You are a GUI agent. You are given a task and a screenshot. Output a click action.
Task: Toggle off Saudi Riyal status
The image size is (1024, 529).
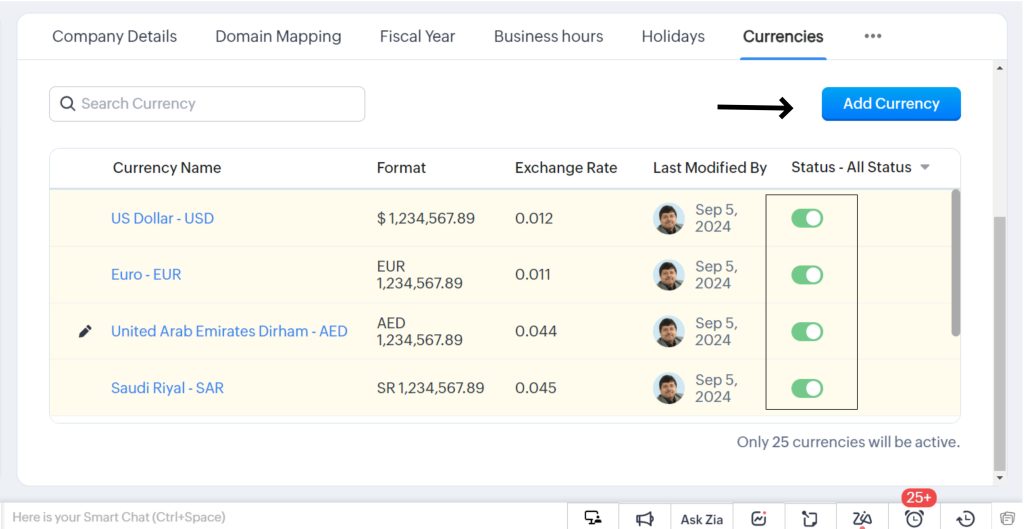point(807,388)
